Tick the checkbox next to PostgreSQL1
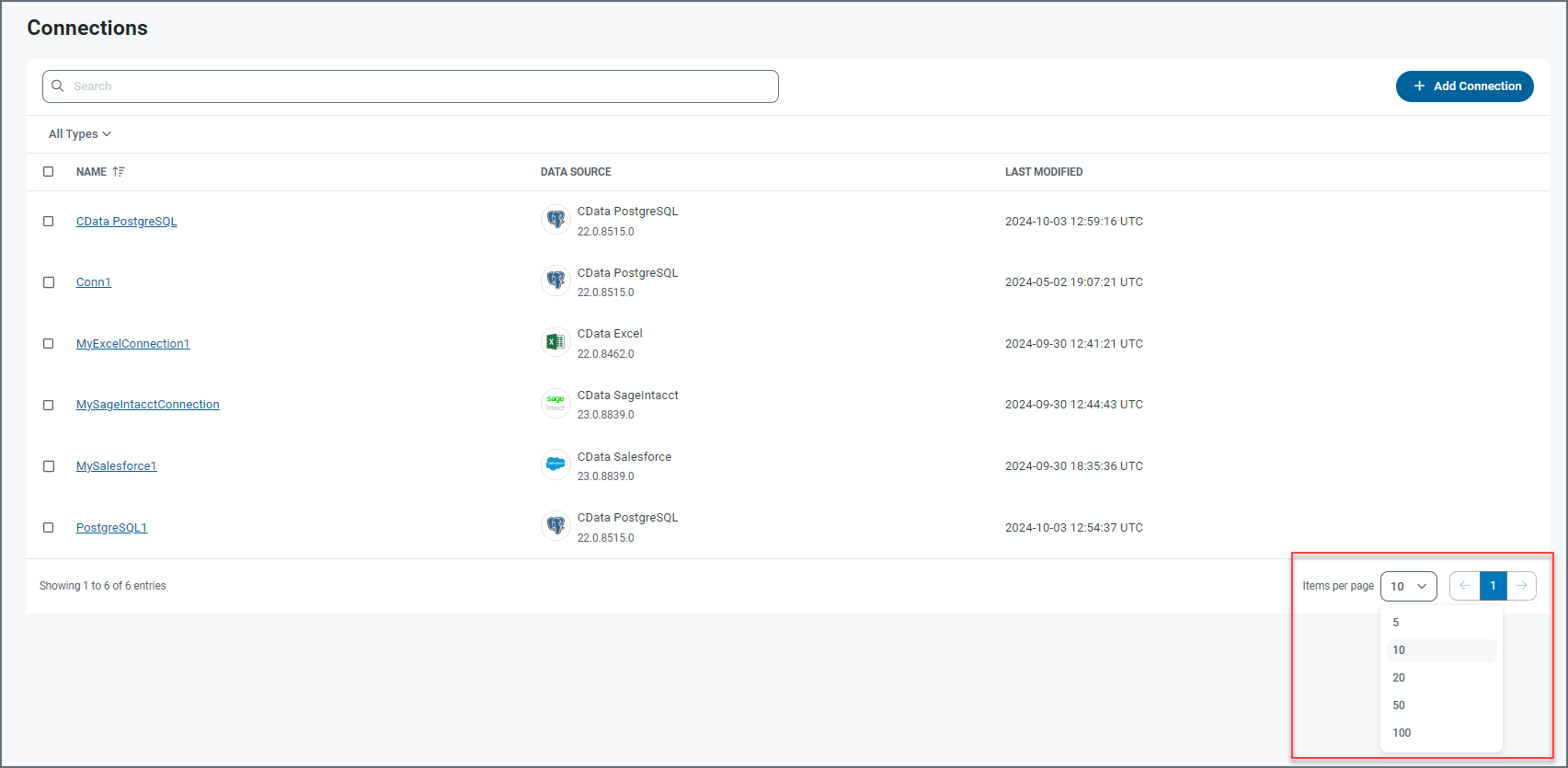This screenshot has height=768, width=1568. click(x=49, y=528)
